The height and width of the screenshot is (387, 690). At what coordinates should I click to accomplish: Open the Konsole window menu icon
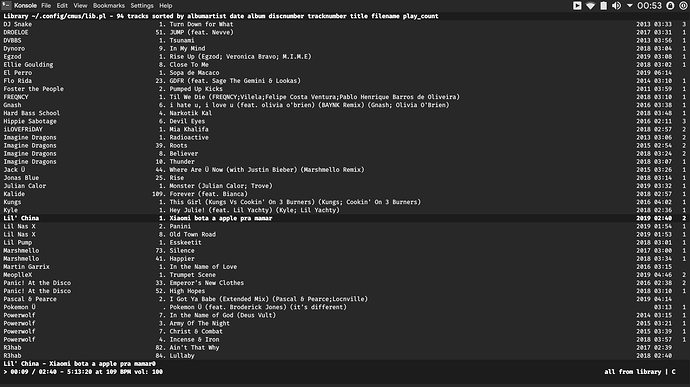coord(6,5)
